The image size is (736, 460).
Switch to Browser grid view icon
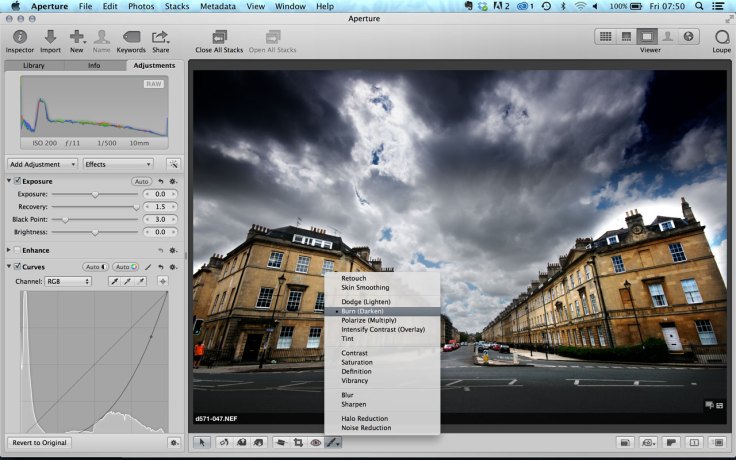(x=606, y=37)
